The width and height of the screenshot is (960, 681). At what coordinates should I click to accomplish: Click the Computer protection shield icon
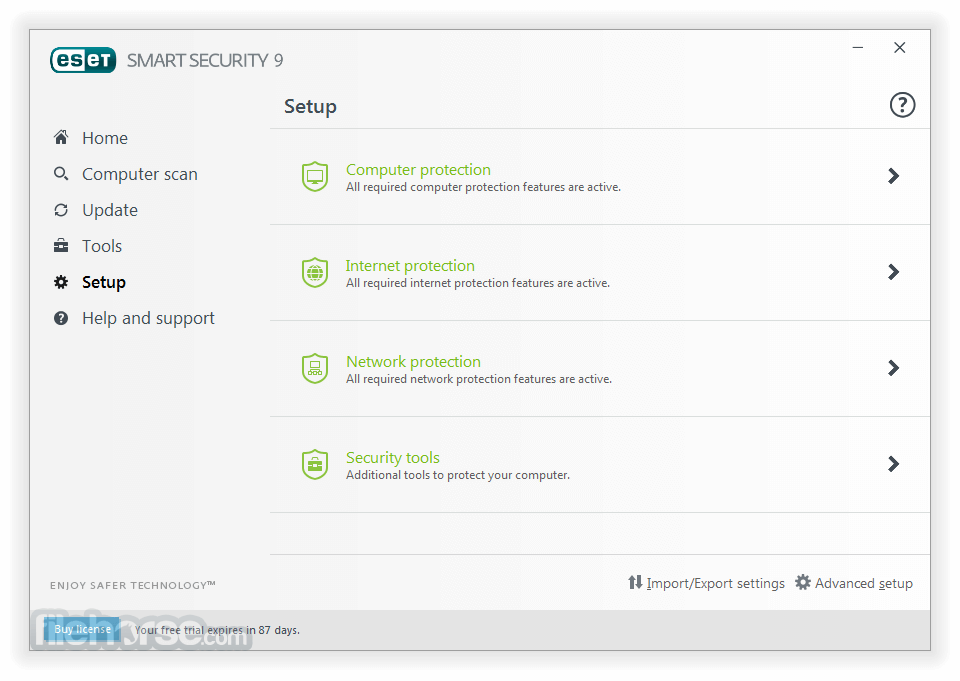315,176
